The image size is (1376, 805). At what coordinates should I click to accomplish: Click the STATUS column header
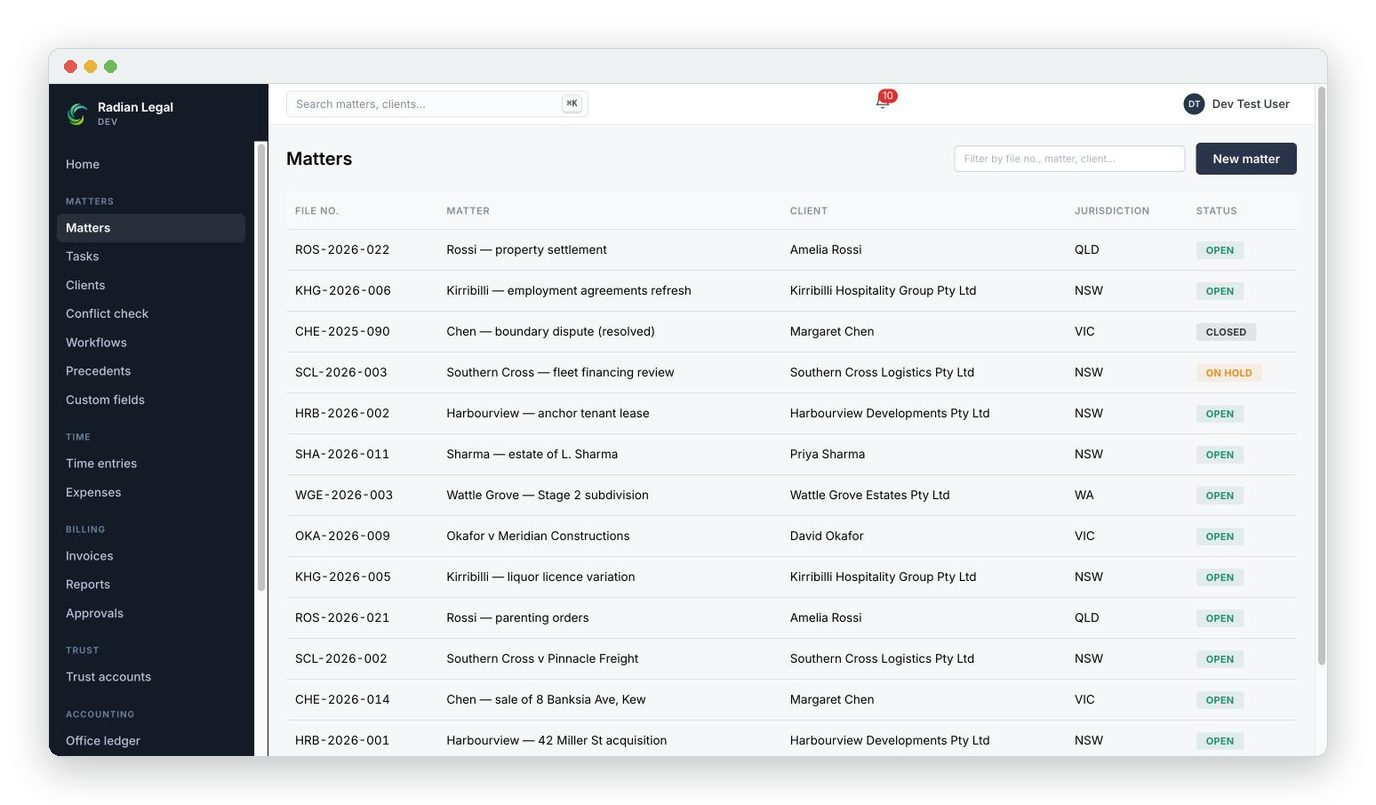point(1216,211)
